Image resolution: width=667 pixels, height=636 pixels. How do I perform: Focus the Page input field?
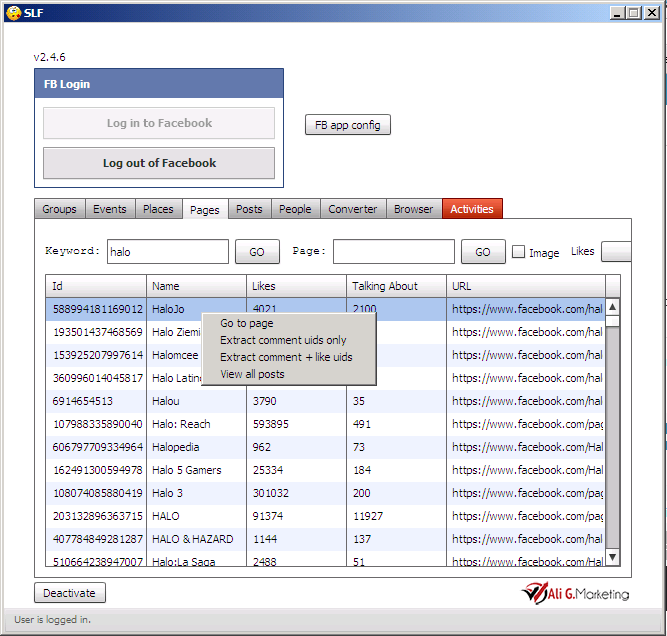pos(394,251)
